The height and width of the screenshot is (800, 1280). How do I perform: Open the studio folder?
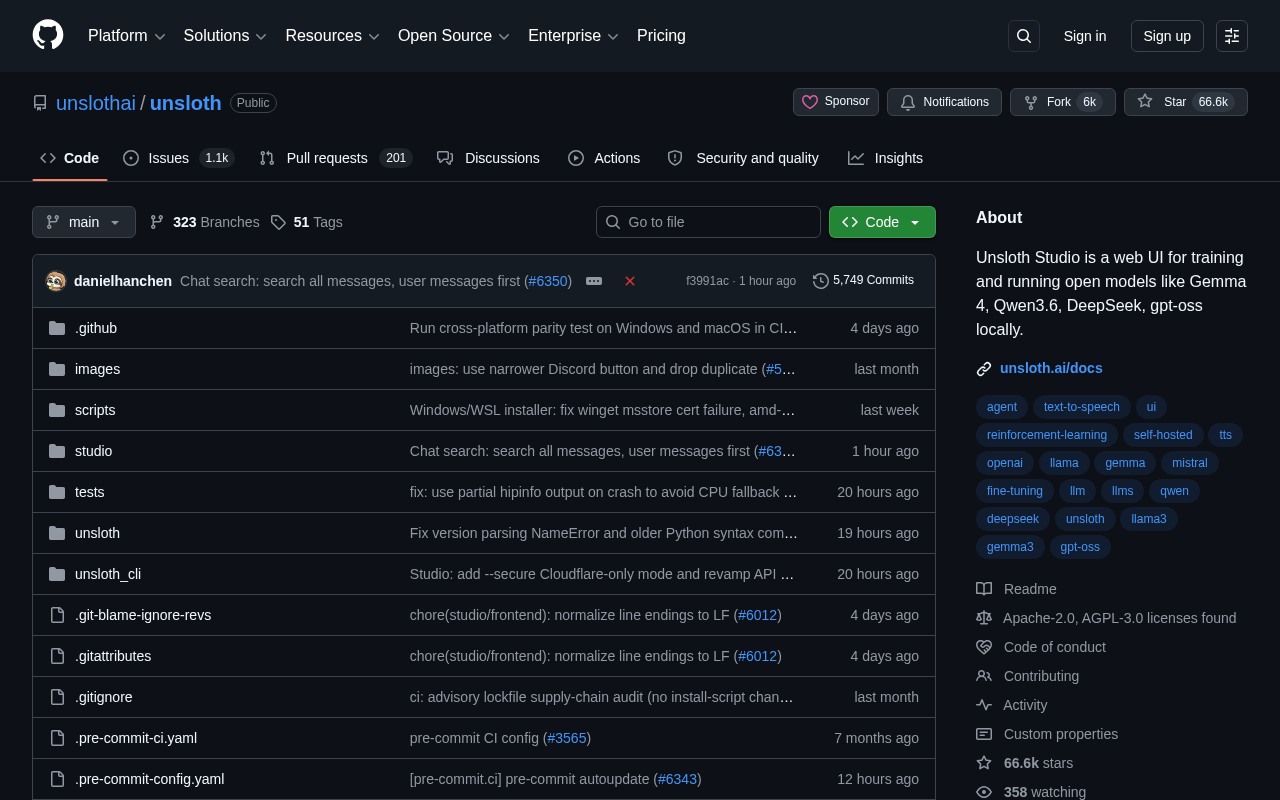[93, 451]
